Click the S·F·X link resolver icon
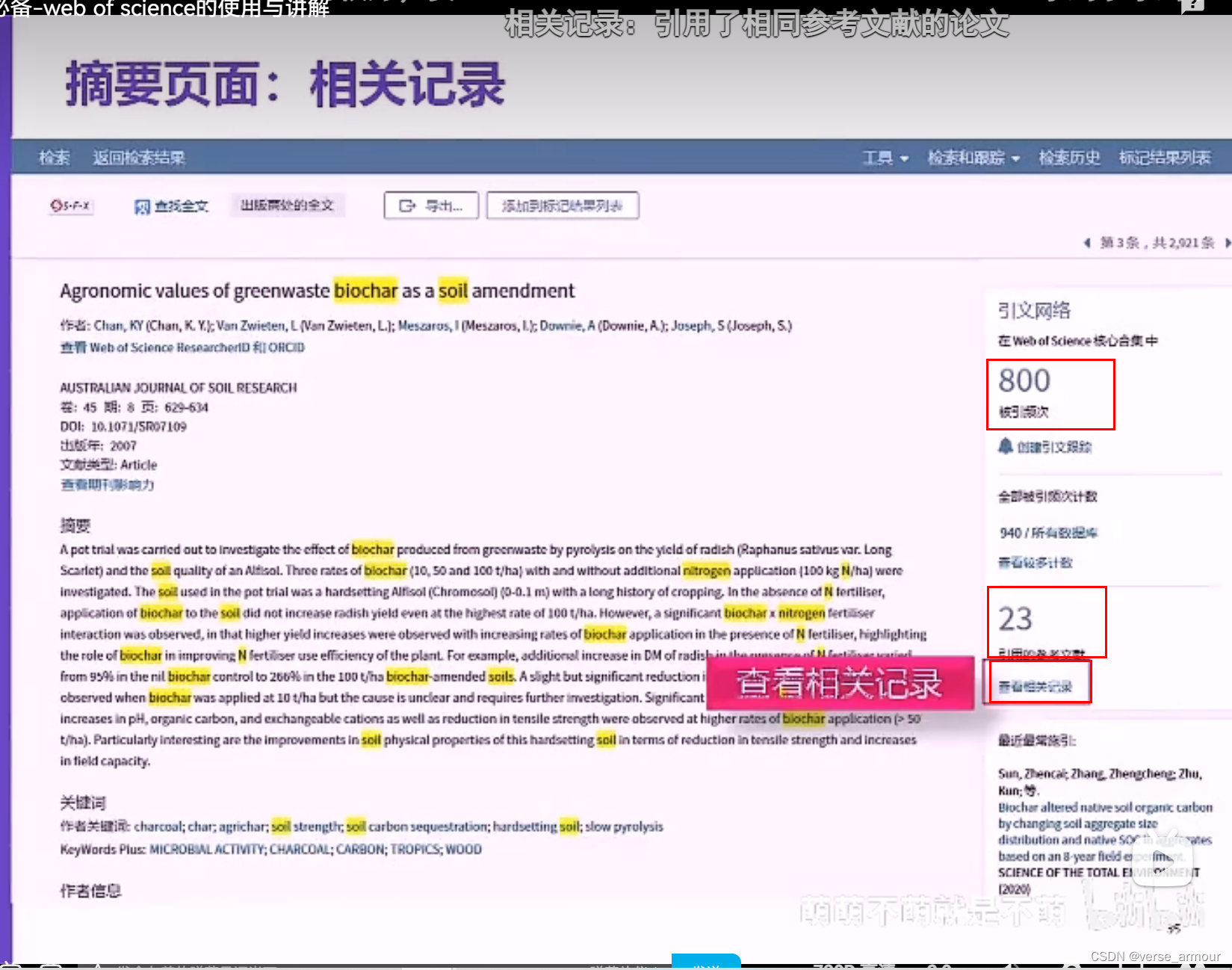This screenshot has height=970, width=1232. [x=71, y=206]
